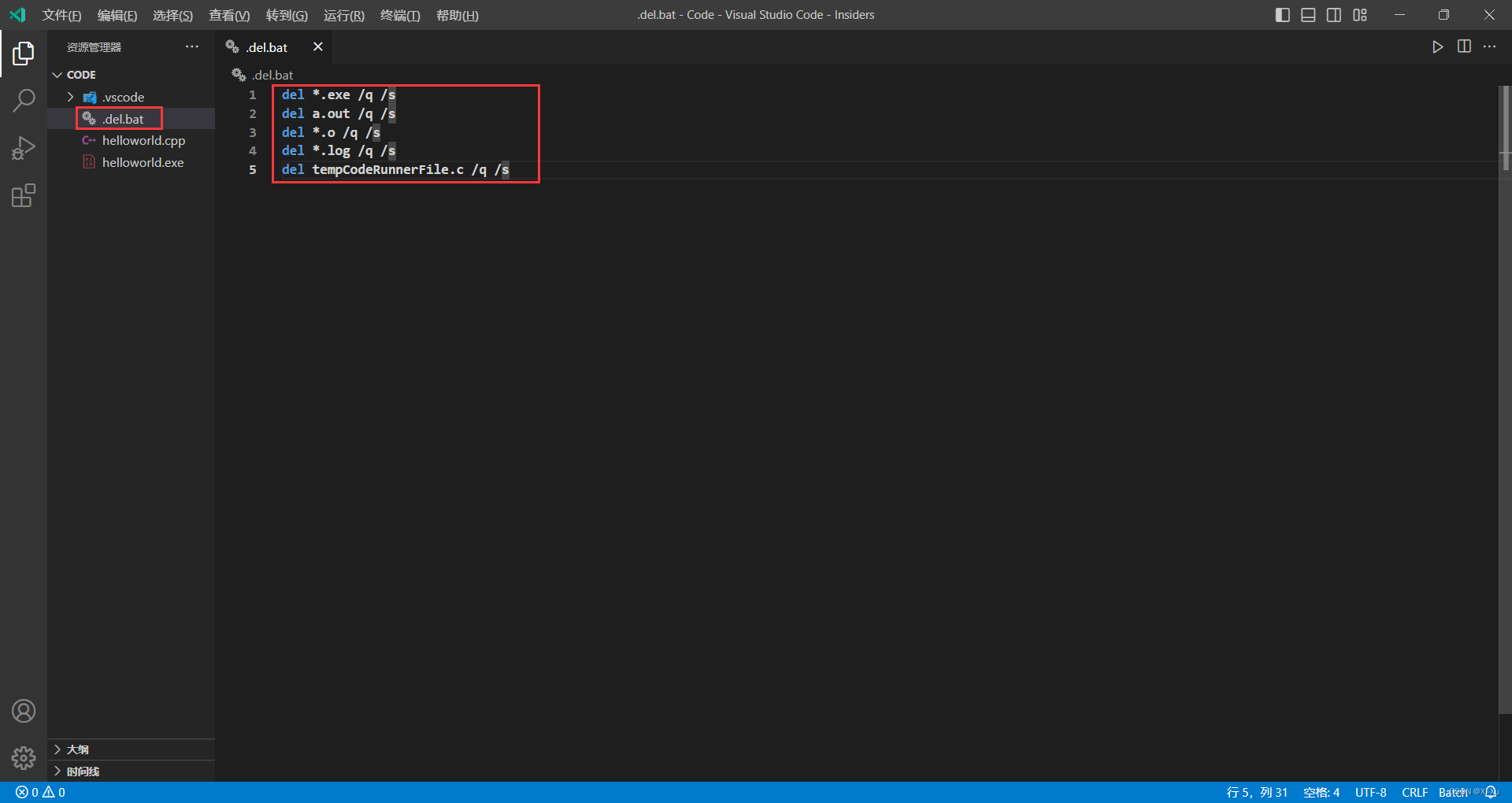The height and width of the screenshot is (803, 1512).
Task: Change file encoding UTF-8
Action: pyautogui.click(x=1371, y=793)
